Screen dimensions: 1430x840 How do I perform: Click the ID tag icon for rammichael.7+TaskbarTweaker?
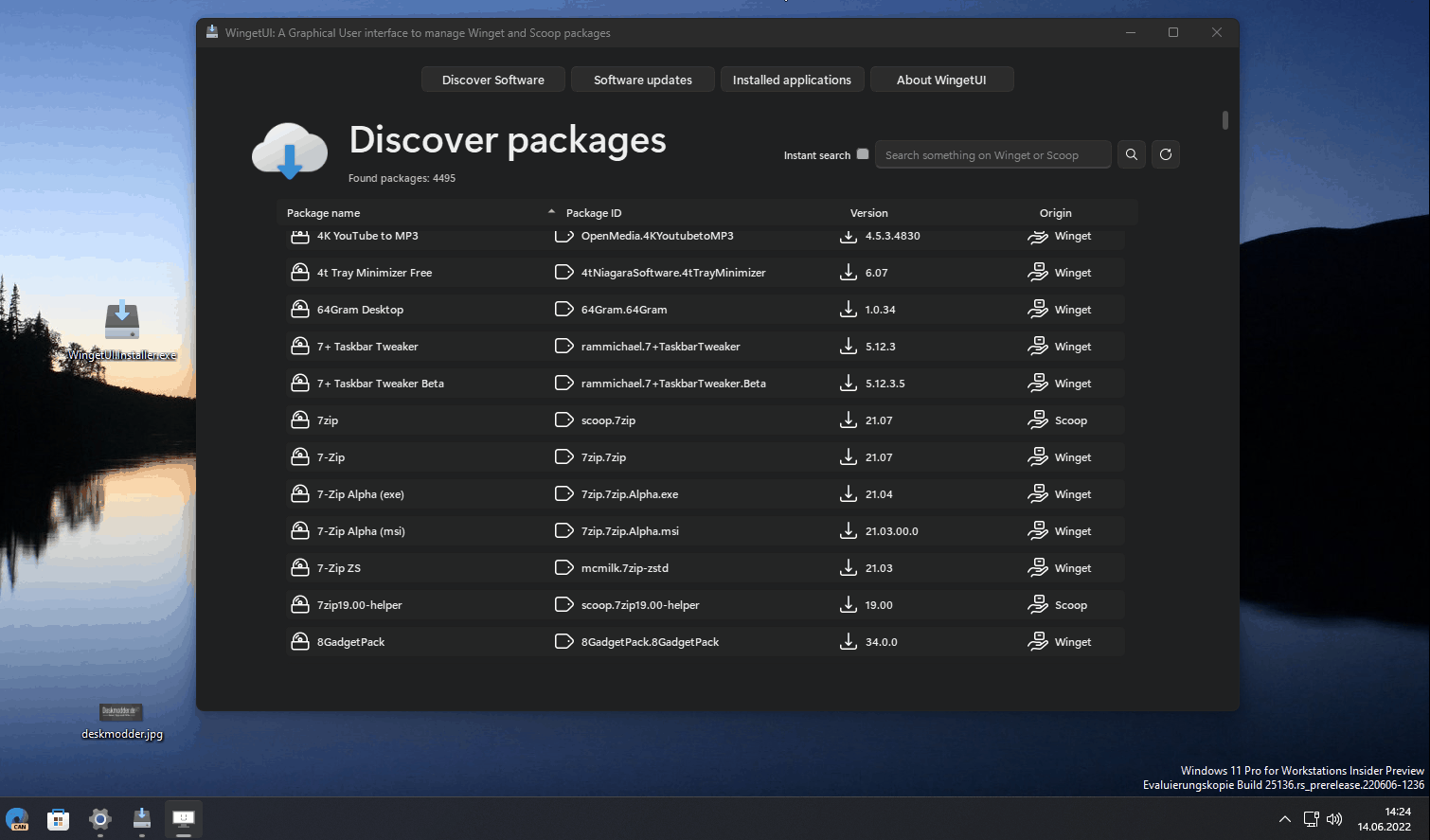563,347
